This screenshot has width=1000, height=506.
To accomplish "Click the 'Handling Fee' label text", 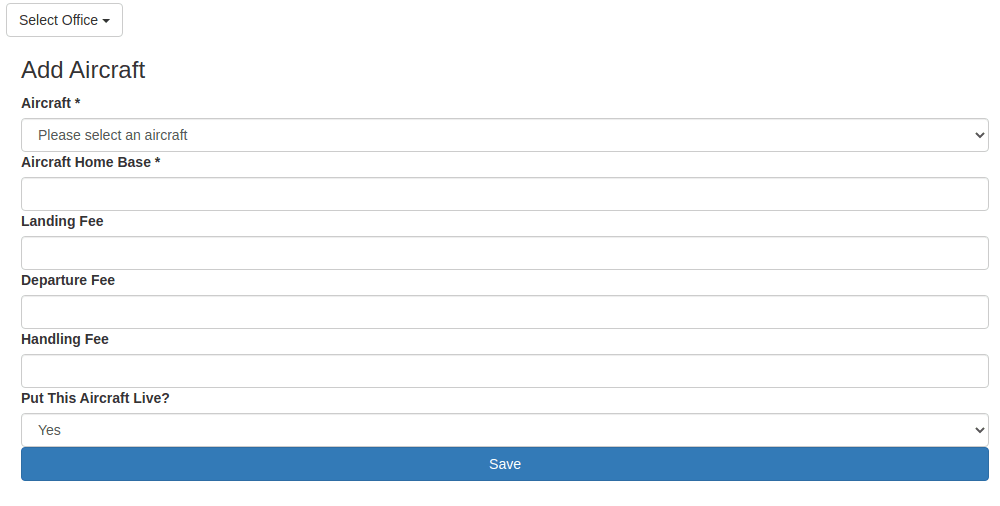I will [x=65, y=339].
